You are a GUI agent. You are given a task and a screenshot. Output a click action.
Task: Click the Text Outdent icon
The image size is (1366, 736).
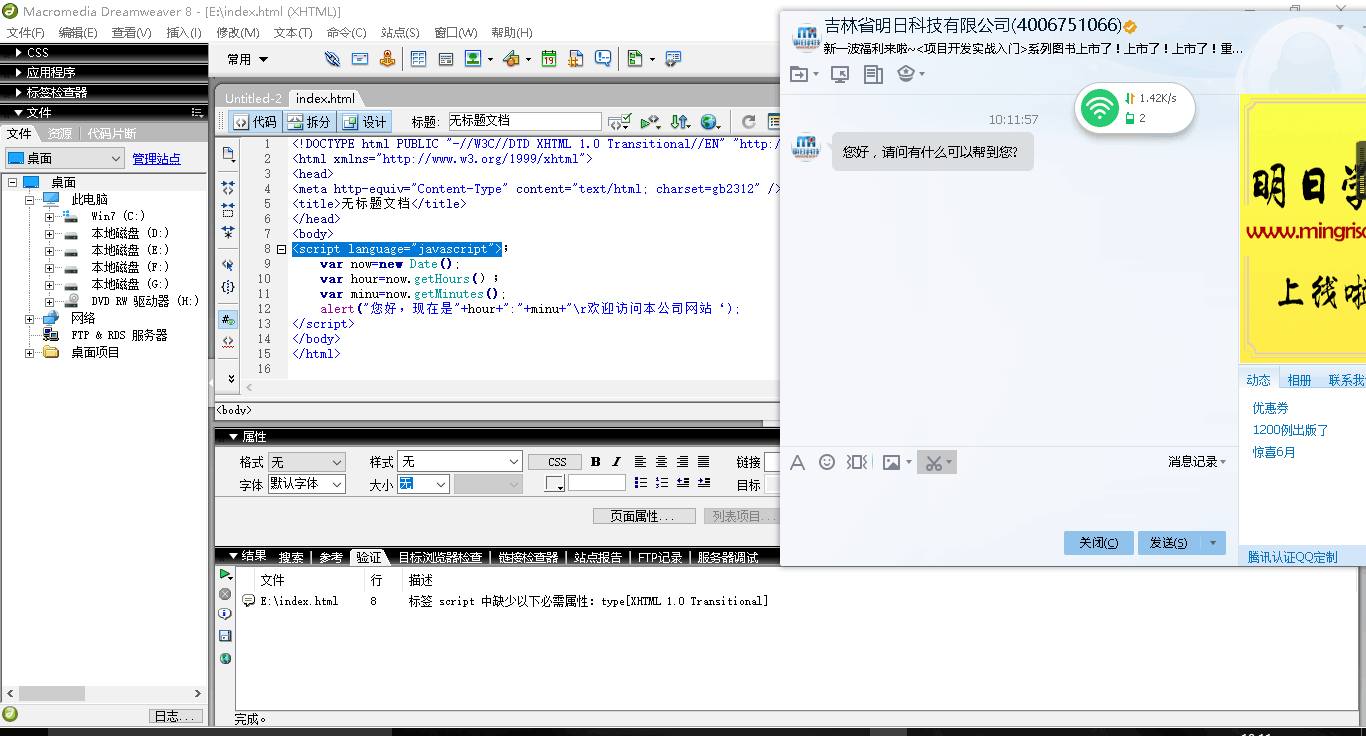coord(683,483)
